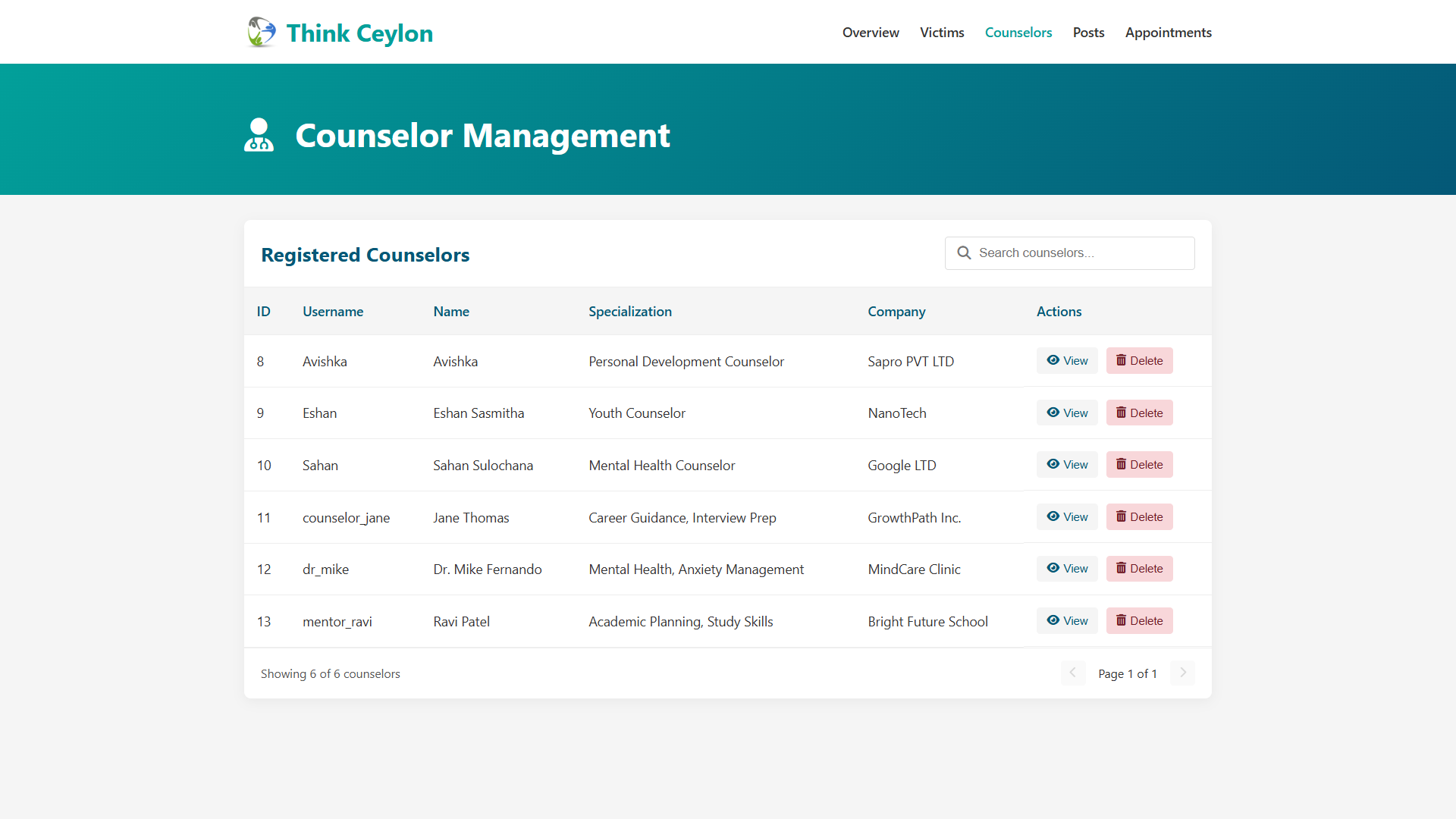The image size is (1456, 819).
Task: Click the counselor doctor icon in header
Action: click(x=259, y=135)
